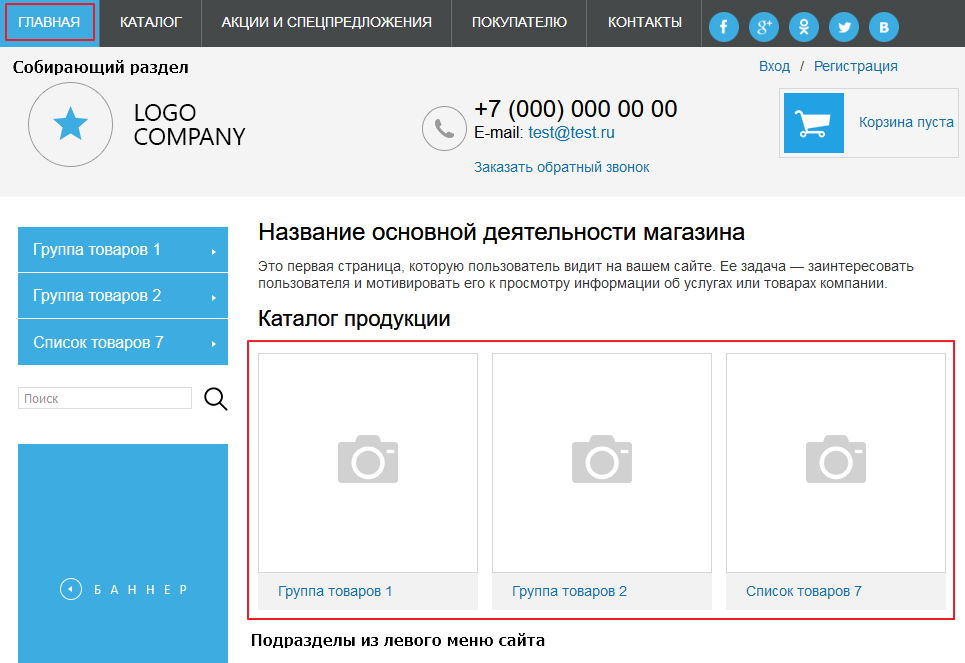The width and height of the screenshot is (965, 663).
Task: Open the Google Plus social icon
Action: 764,27
